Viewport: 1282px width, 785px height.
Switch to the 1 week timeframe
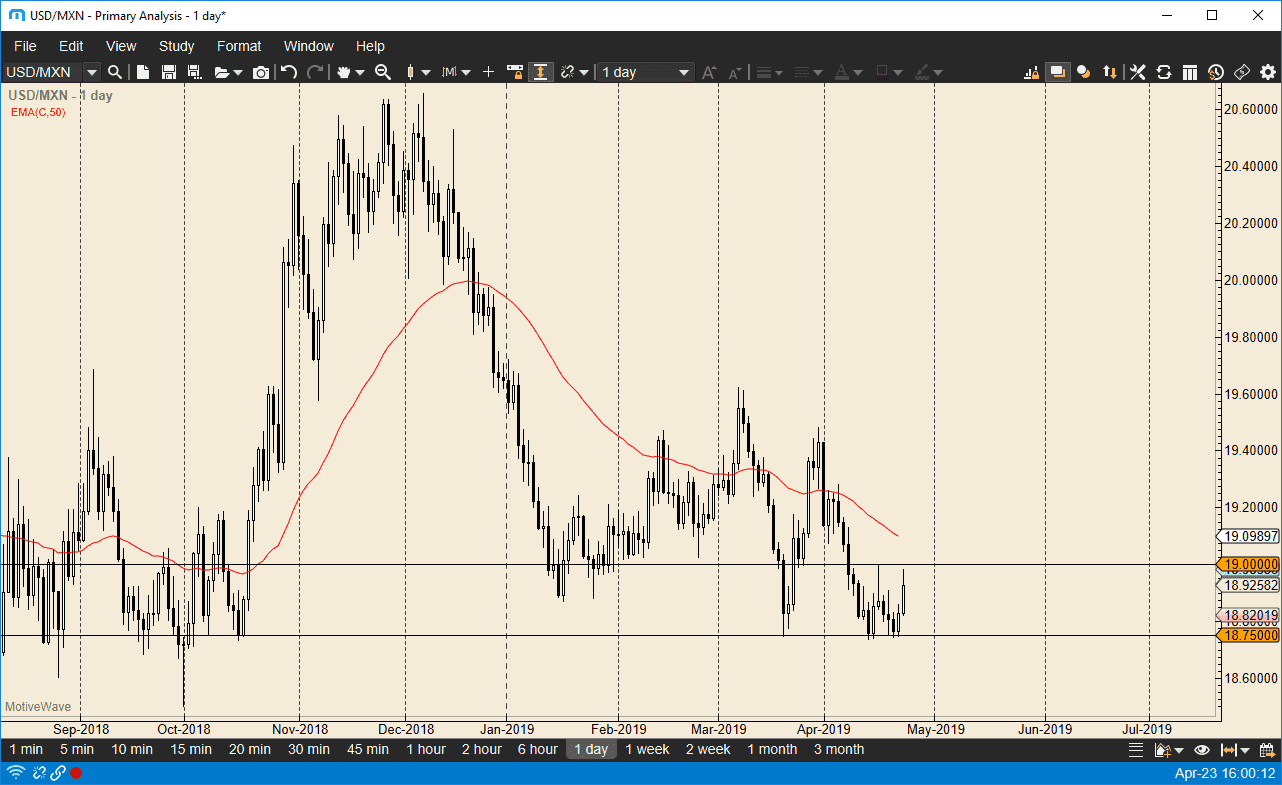click(x=647, y=749)
